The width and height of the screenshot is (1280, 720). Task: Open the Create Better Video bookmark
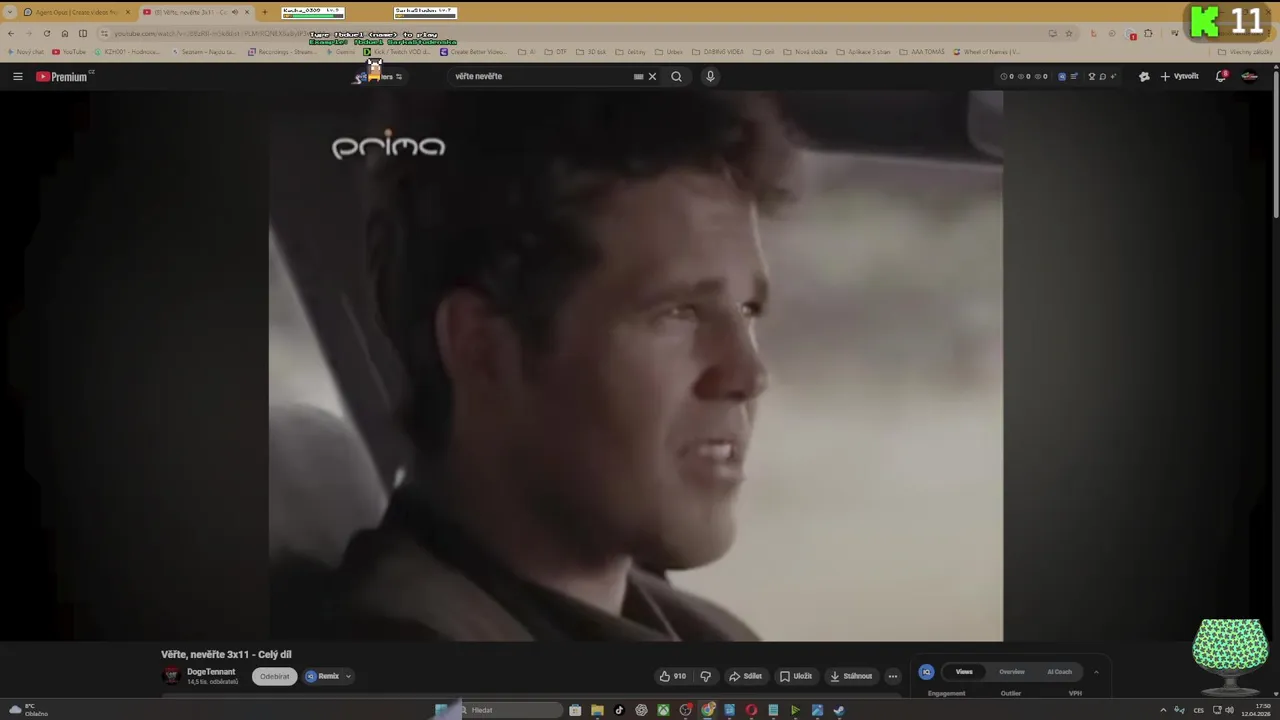[x=475, y=52]
